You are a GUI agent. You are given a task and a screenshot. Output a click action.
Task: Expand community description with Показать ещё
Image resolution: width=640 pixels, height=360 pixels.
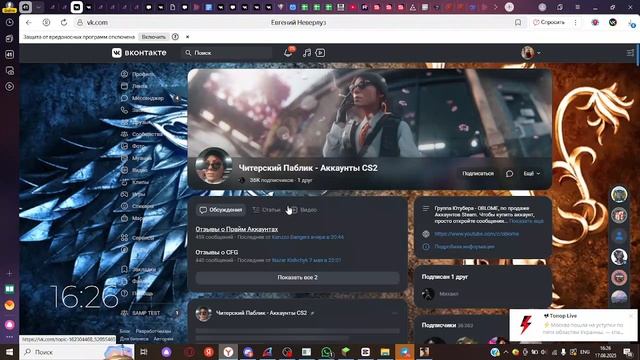coord(526,221)
